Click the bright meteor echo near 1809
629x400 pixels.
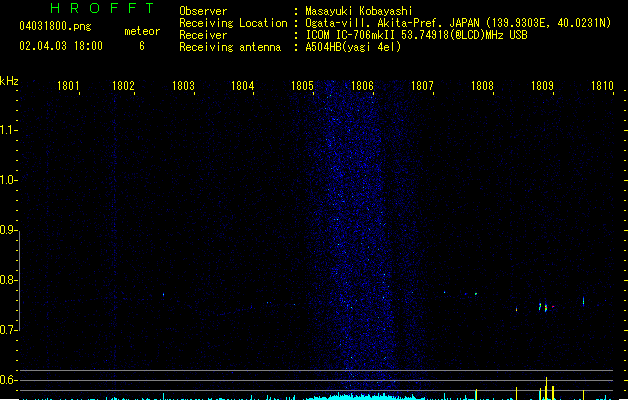click(x=546, y=308)
